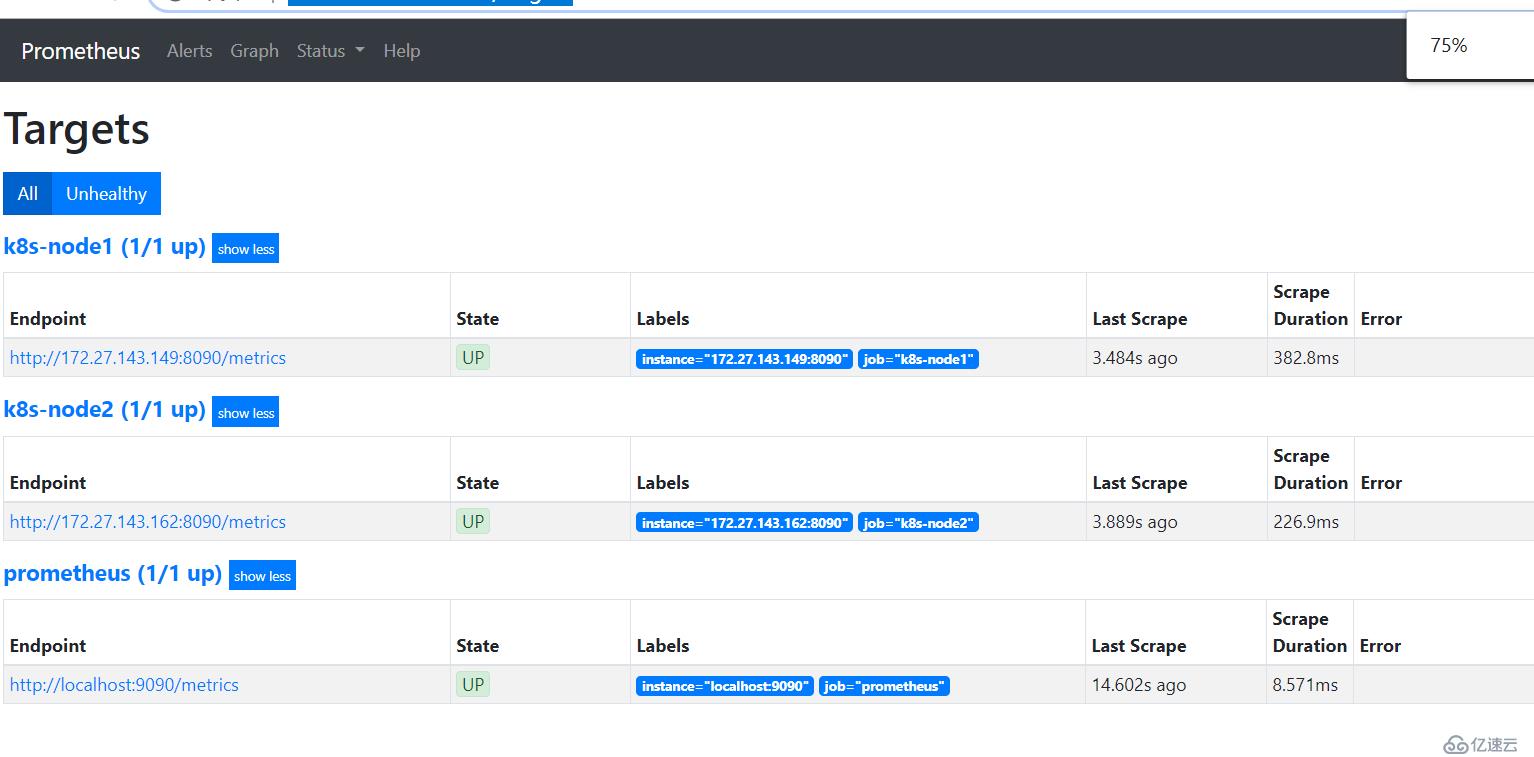Collapse prometheus group with show less
The image size is (1534, 757).
262,576
